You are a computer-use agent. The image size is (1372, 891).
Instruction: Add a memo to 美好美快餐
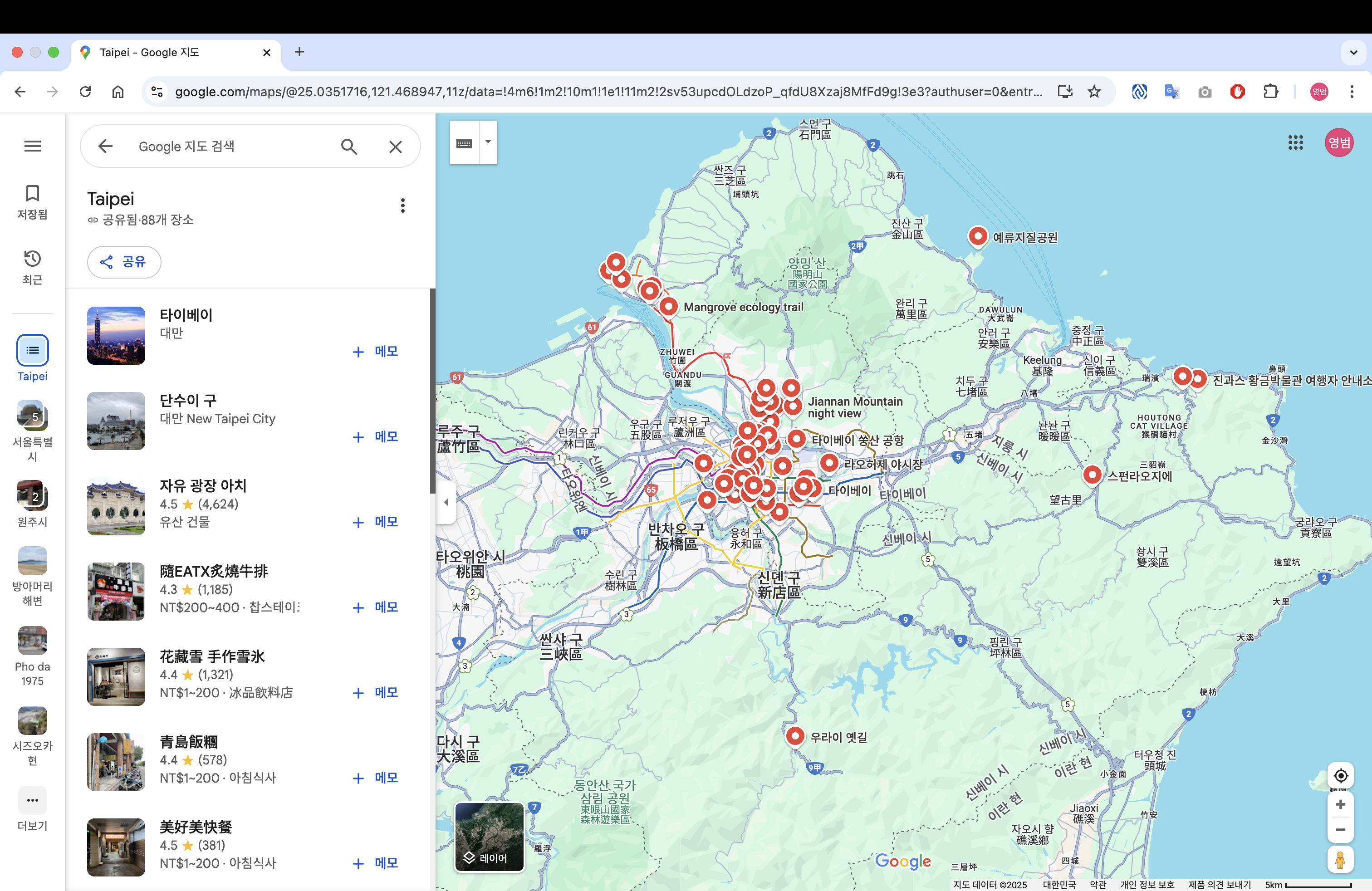pos(375,863)
